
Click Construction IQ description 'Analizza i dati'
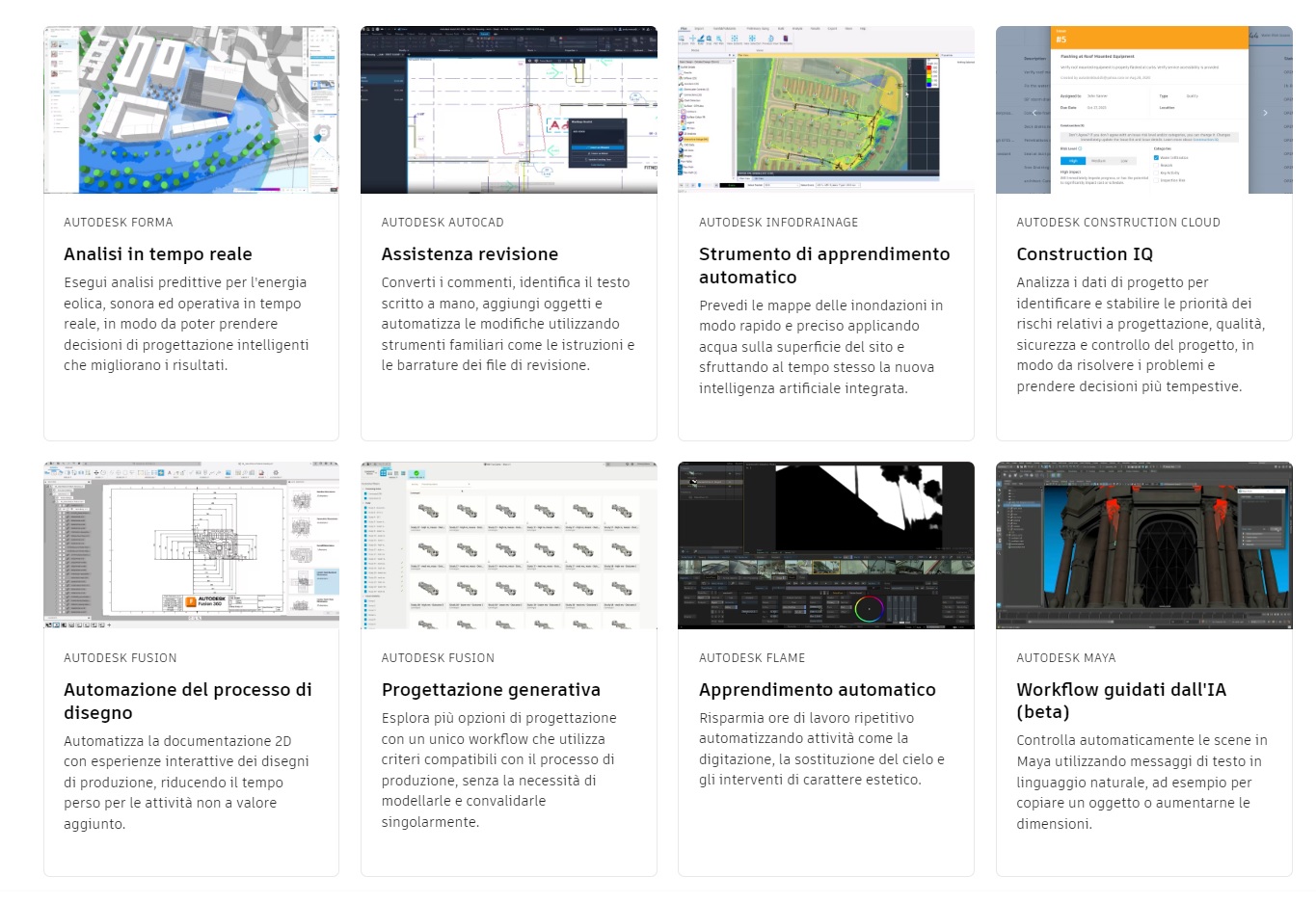1141,334
